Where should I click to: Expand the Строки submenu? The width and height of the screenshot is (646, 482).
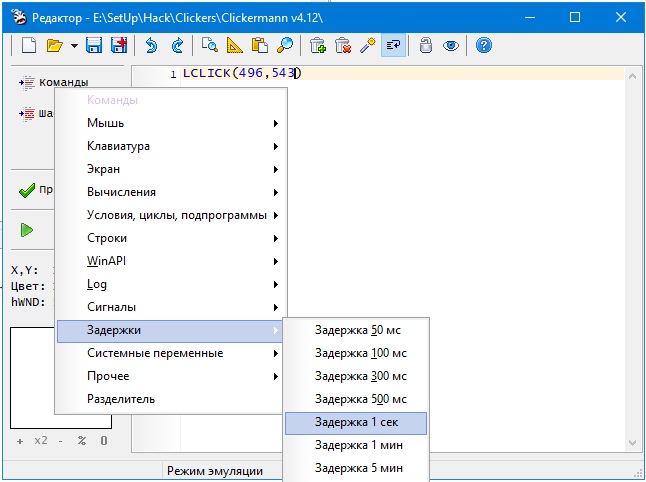point(170,239)
